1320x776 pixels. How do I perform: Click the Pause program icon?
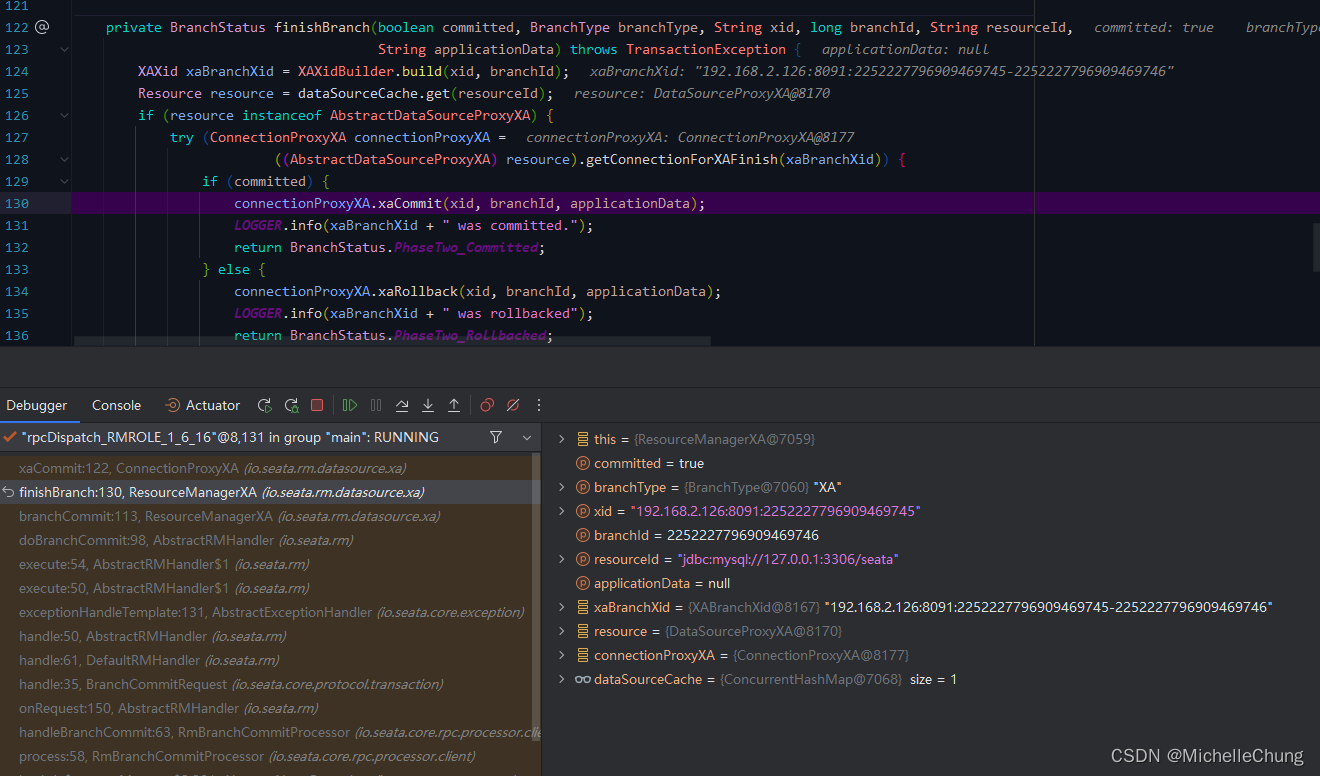(x=376, y=405)
